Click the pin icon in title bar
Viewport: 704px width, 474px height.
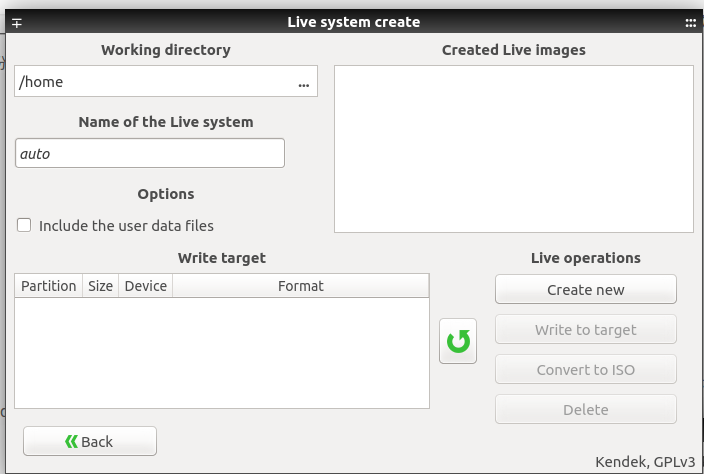coord(16,23)
